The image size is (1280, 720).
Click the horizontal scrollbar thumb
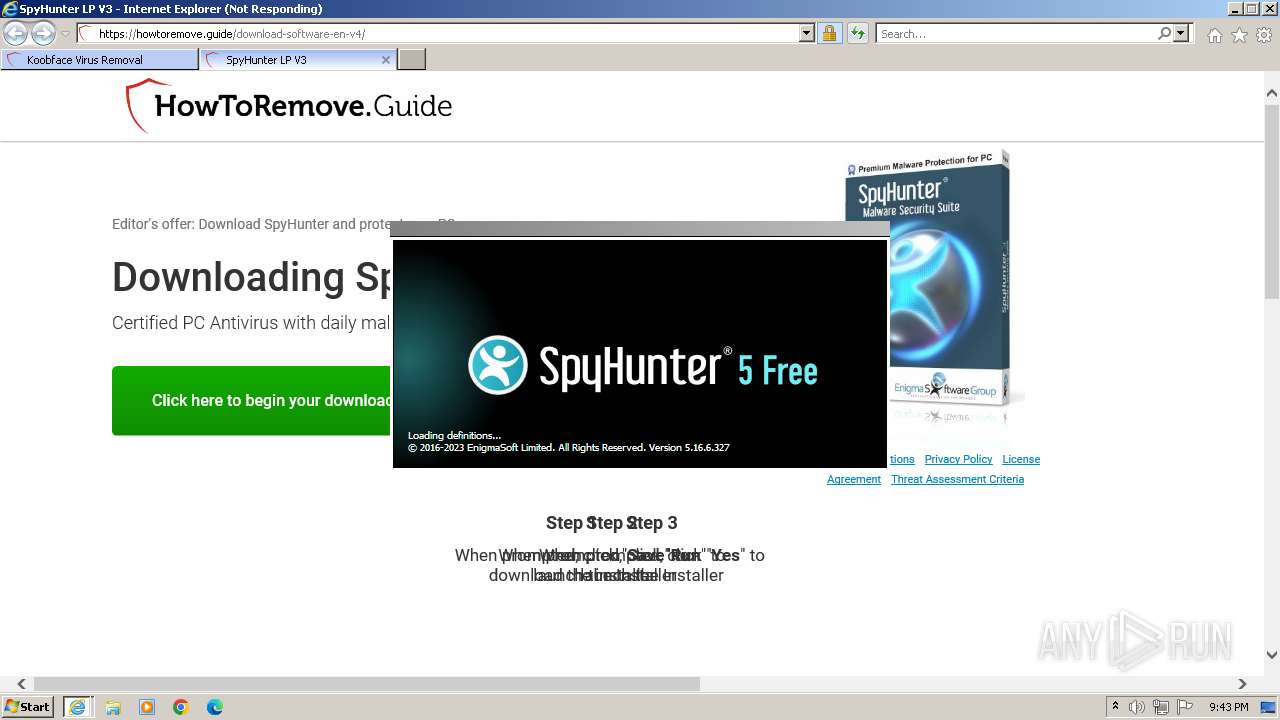[x=367, y=684]
